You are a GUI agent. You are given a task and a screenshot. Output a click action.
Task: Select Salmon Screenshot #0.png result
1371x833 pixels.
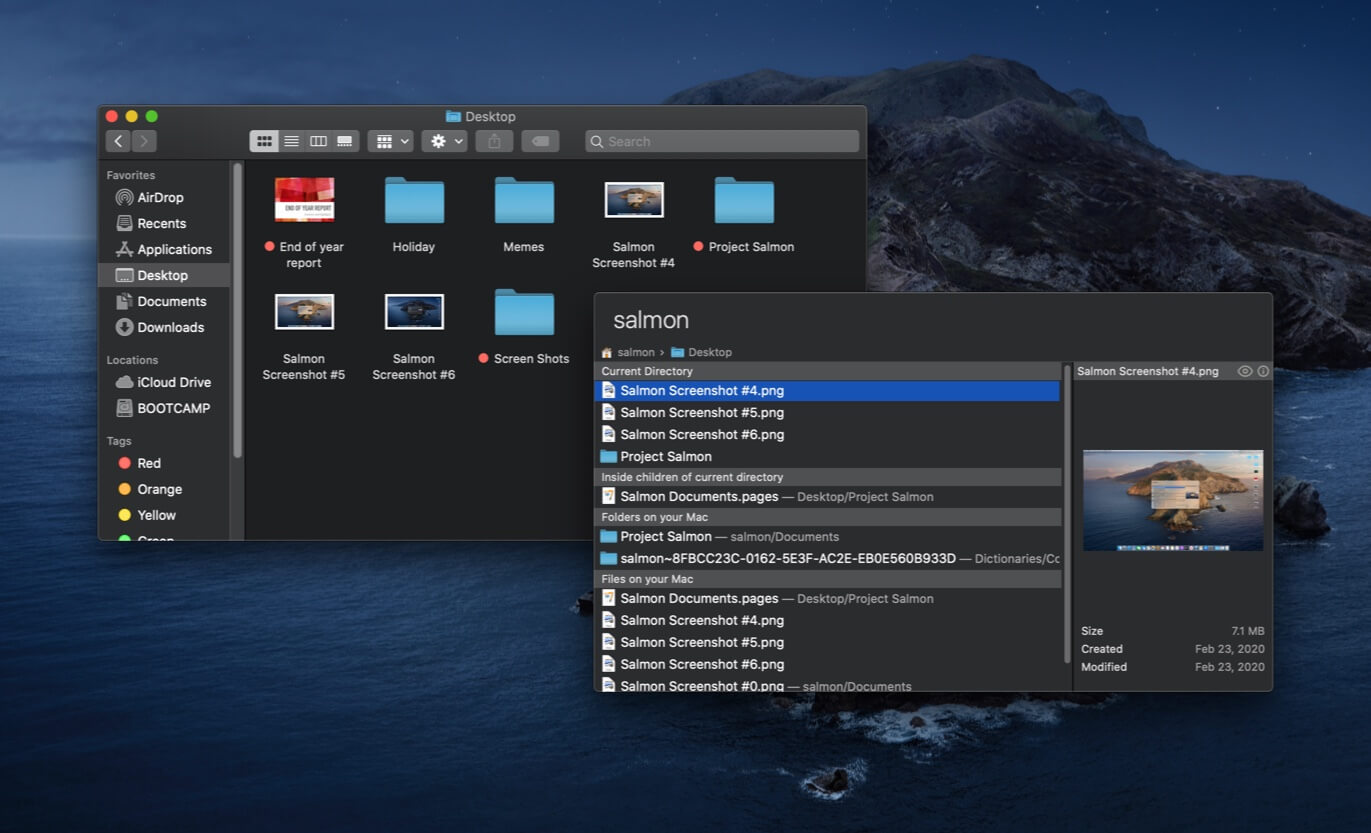pyautogui.click(x=827, y=685)
